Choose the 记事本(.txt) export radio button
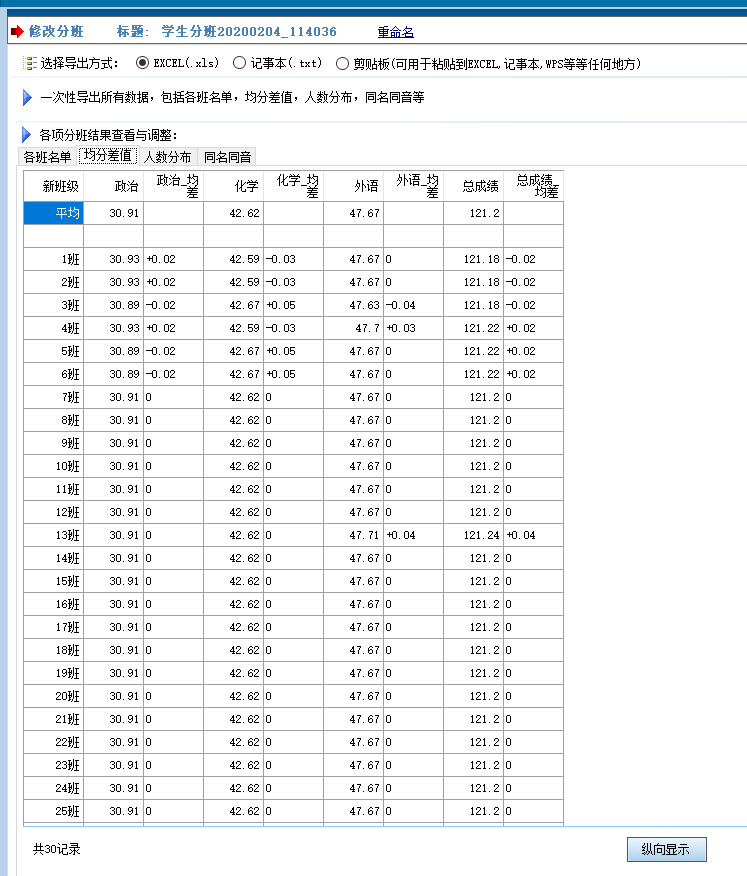This screenshot has height=876, width=747. (x=239, y=63)
